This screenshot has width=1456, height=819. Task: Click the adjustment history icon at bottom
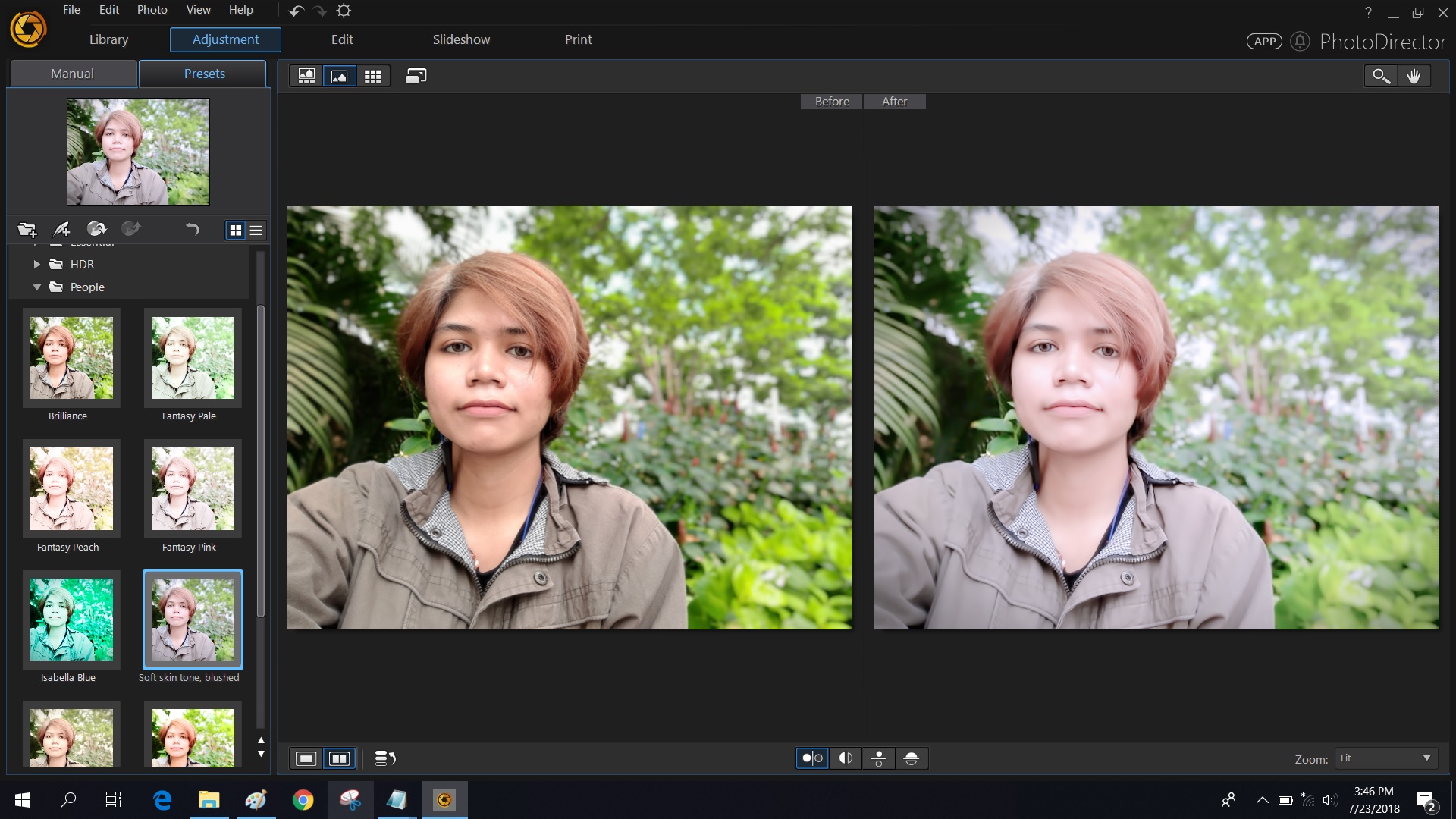(x=385, y=758)
